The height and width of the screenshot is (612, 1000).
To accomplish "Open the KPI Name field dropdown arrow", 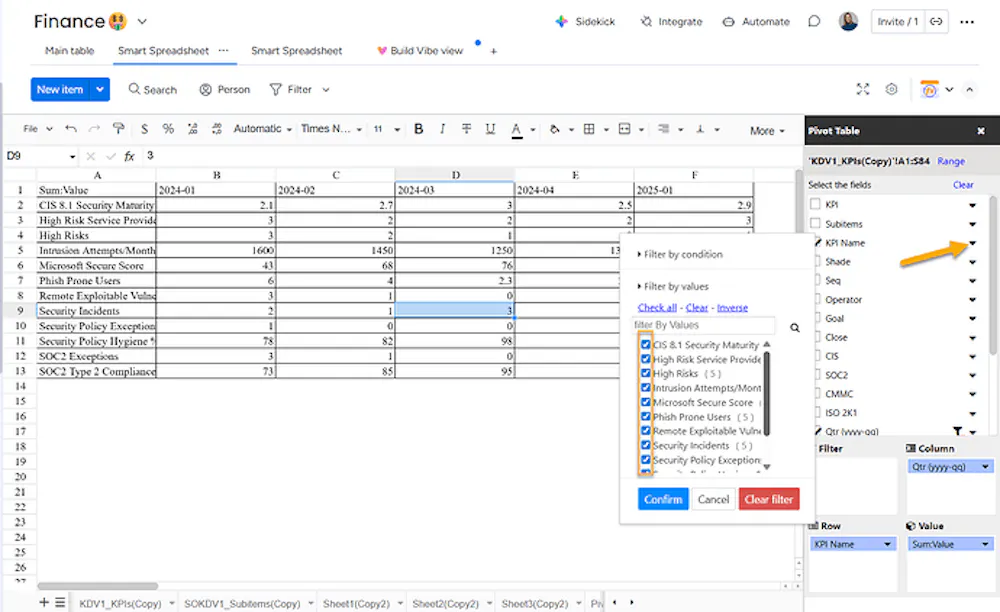I will [973, 243].
